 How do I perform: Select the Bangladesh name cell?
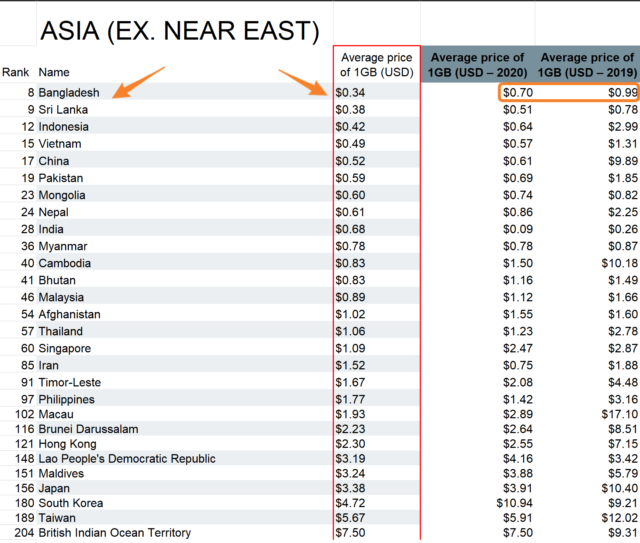69,93
